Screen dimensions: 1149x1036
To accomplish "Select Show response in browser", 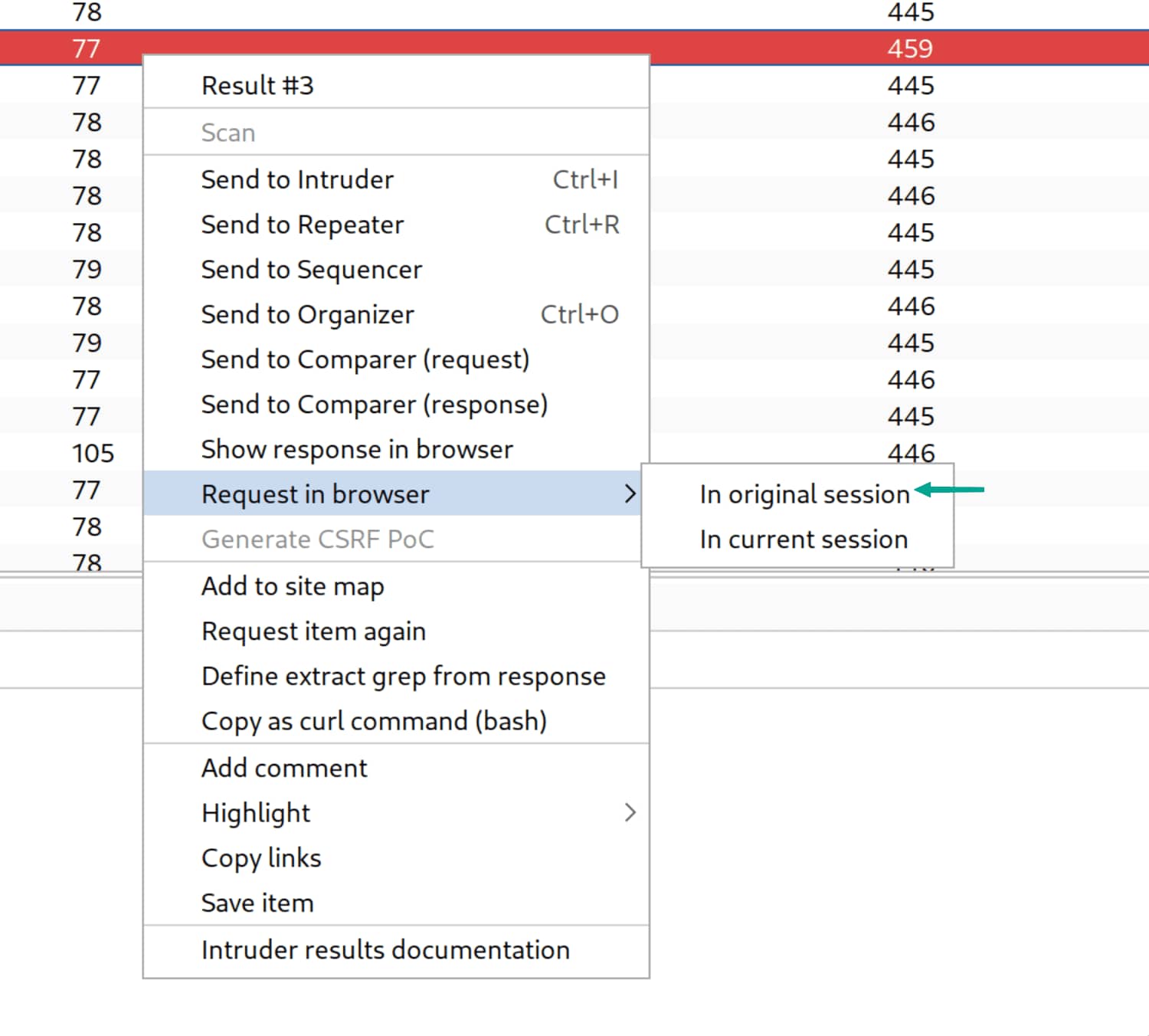I will click(x=356, y=450).
